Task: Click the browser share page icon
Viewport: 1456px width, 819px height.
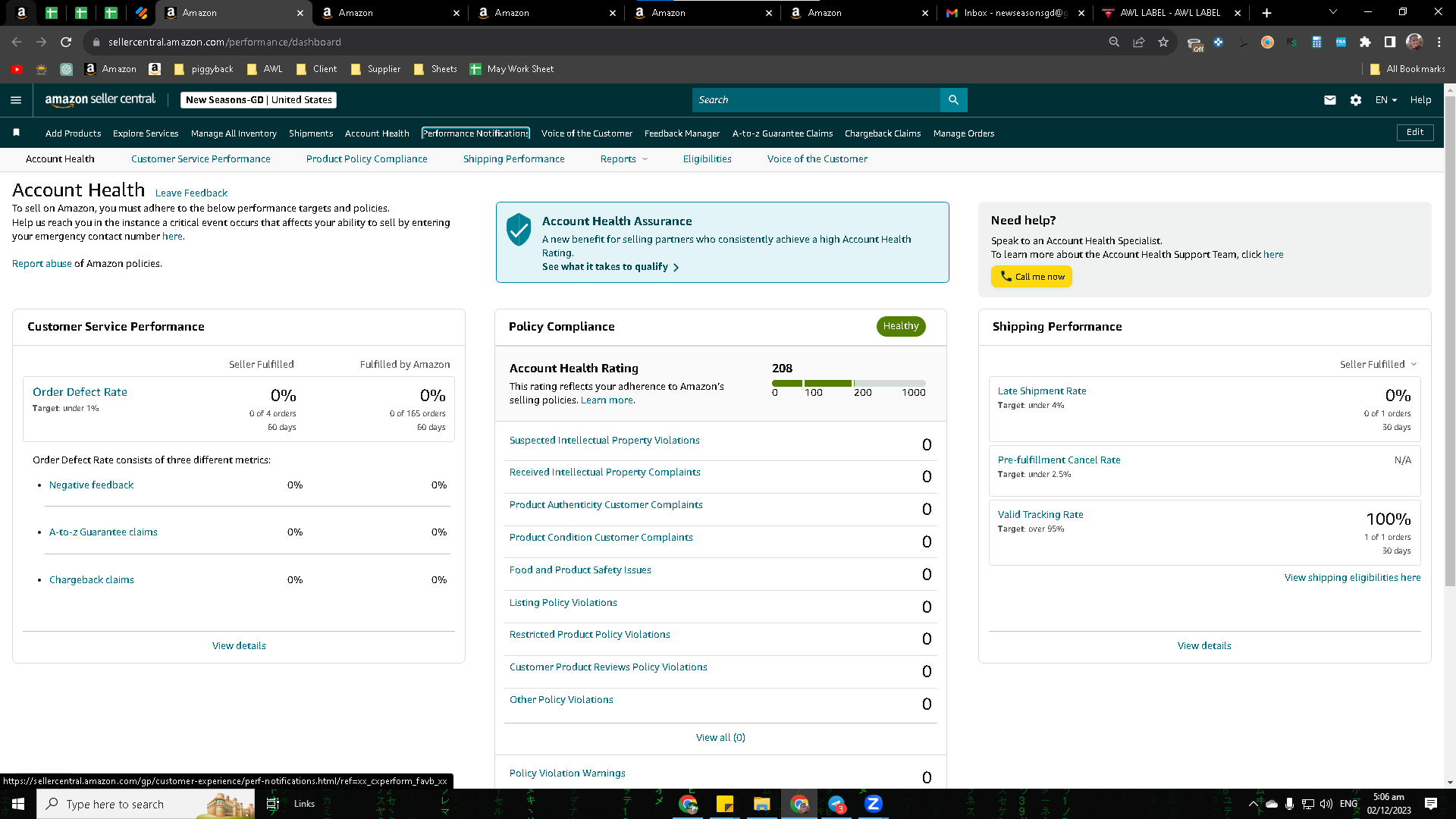Action: pos(1138,42)
